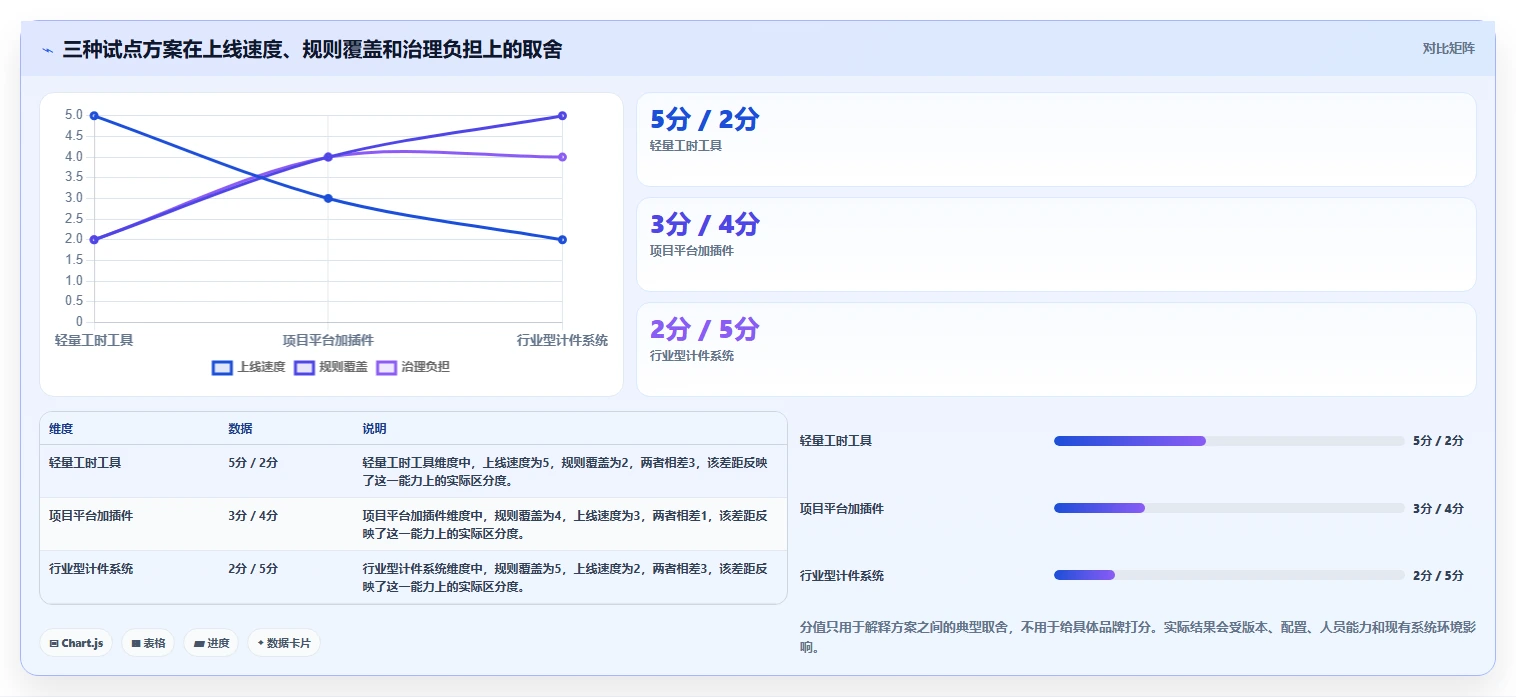Select the 项目平台加插件 cell in the table
Screen dimensions: 1516x697
pos(91,516)
